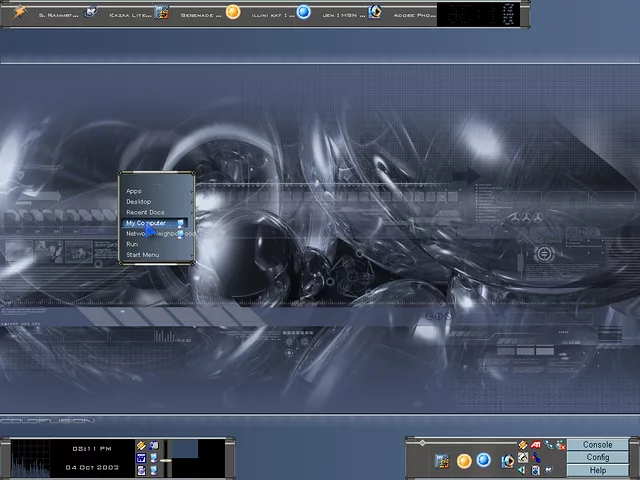Open the Word icon in bottom-left panel
The image size is (640, 480).
click(x=141, y=458)
